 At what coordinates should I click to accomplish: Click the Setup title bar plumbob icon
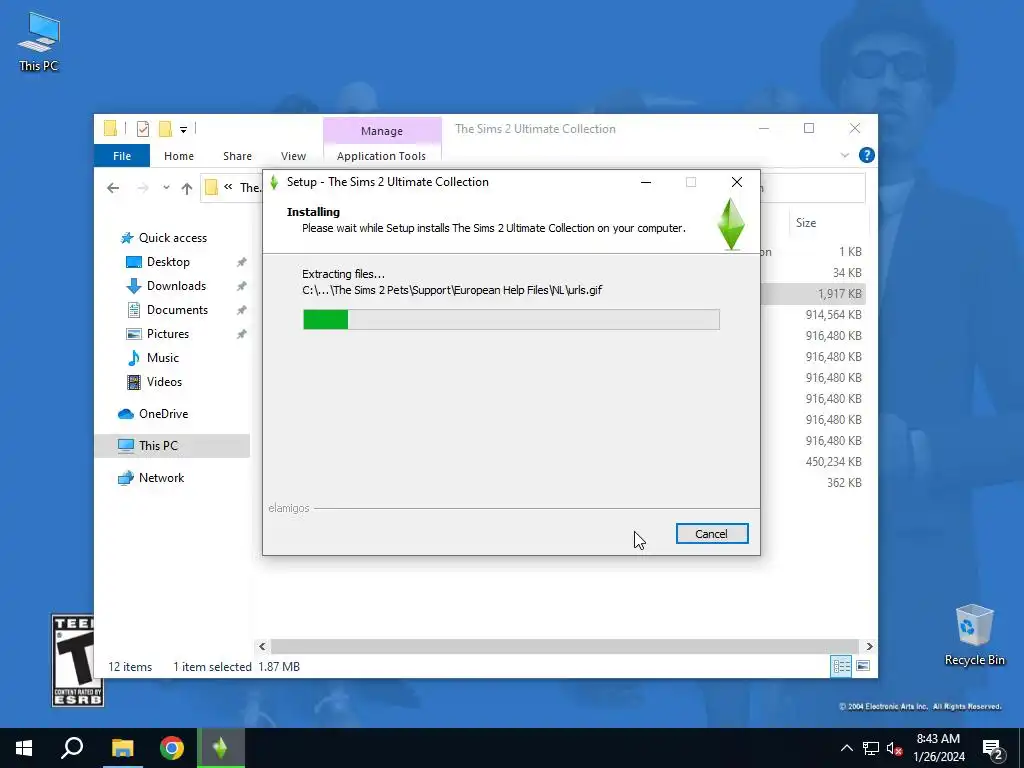point(274,182)
